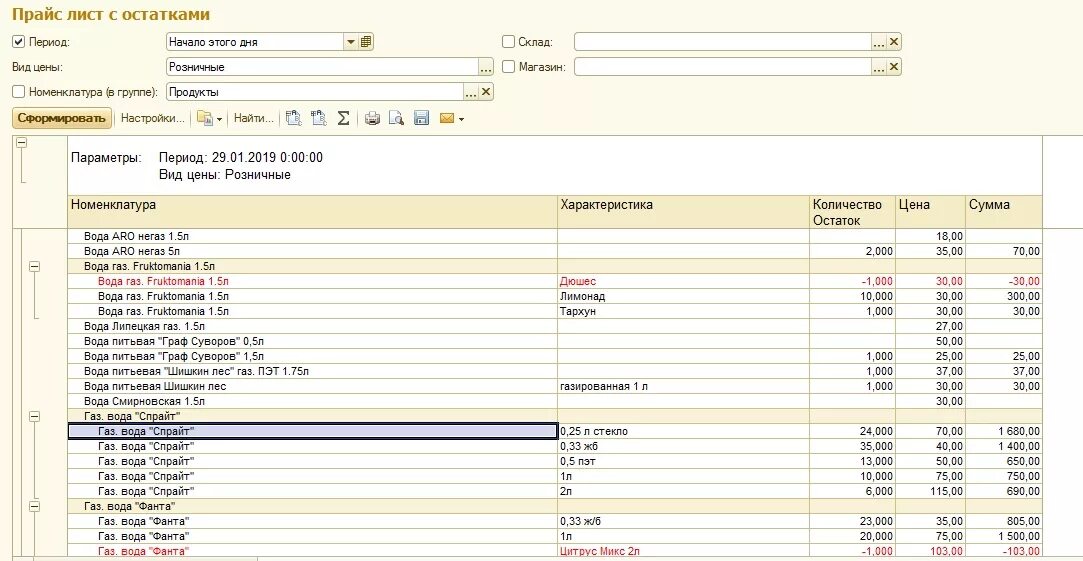Click the Характеристика column header
This screenshot has width=1083, height=561.
(684, 212)
